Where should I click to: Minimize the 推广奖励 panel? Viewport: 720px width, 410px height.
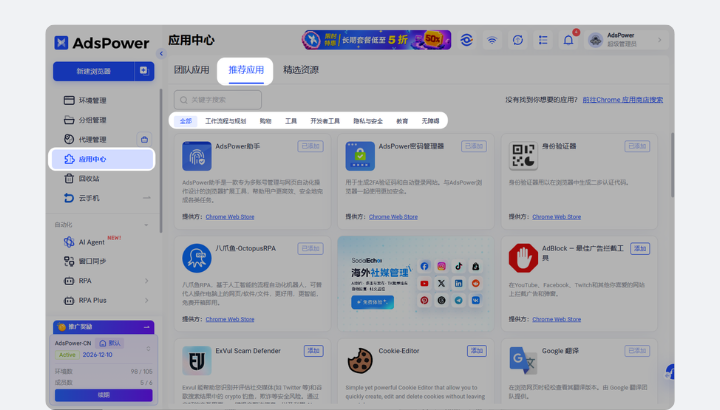[146, 327]
